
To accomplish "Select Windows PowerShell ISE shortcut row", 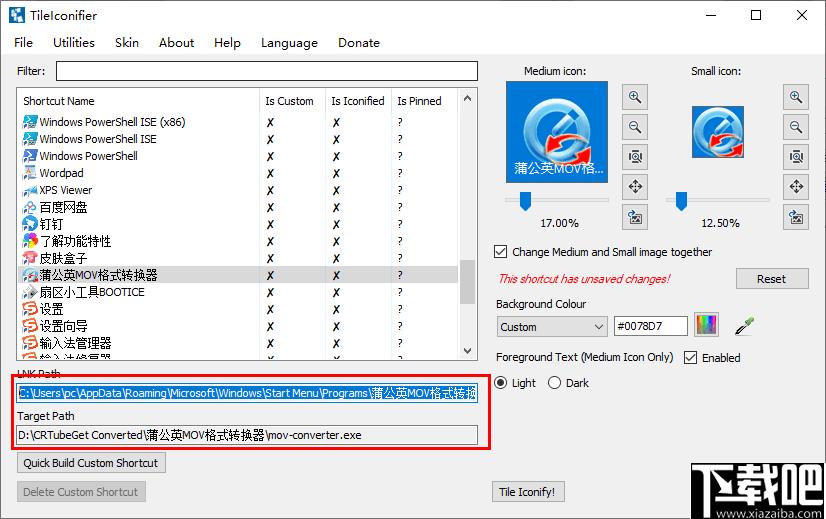I will coord(239,139).
